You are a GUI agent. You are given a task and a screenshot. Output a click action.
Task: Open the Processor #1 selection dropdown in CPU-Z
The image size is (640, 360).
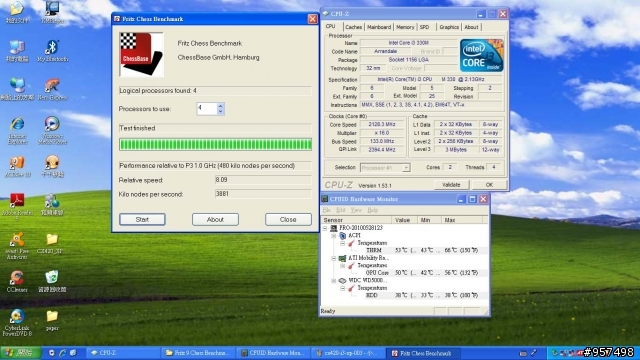coord(406,168)
